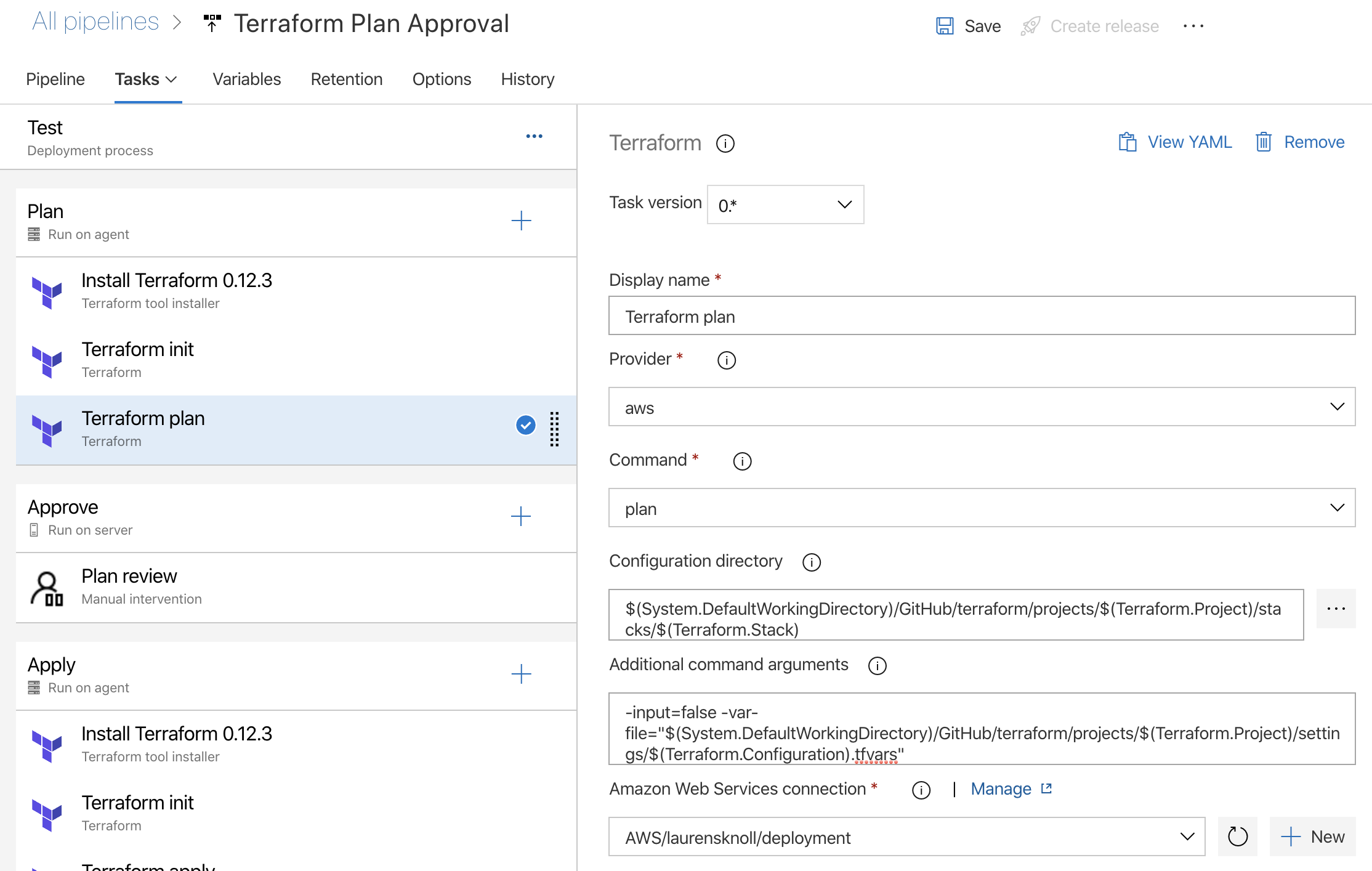Screen dimensions: 1372x871
Task: Click refresh icon next to AWS connection
Action: (x=1237, y=837)
